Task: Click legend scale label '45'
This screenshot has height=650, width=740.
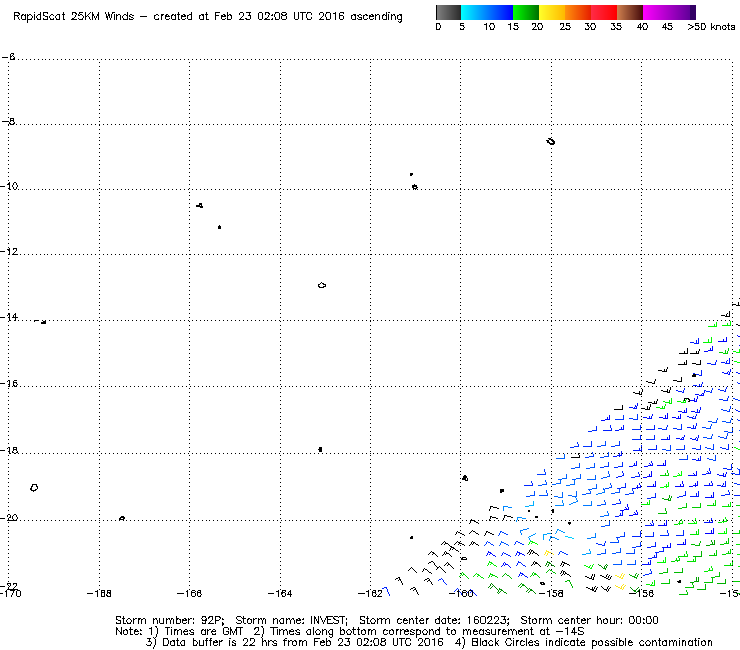Action: click(667, 27)
